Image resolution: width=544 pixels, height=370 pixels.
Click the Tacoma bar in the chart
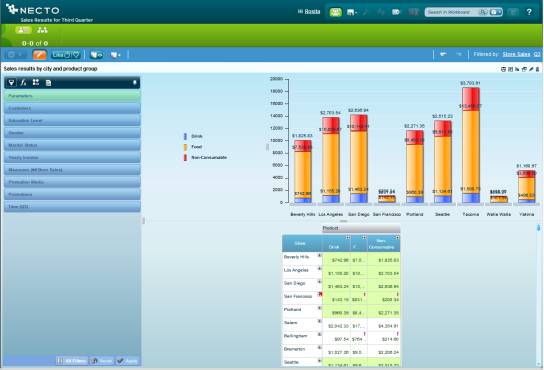(x=471, y=145)
